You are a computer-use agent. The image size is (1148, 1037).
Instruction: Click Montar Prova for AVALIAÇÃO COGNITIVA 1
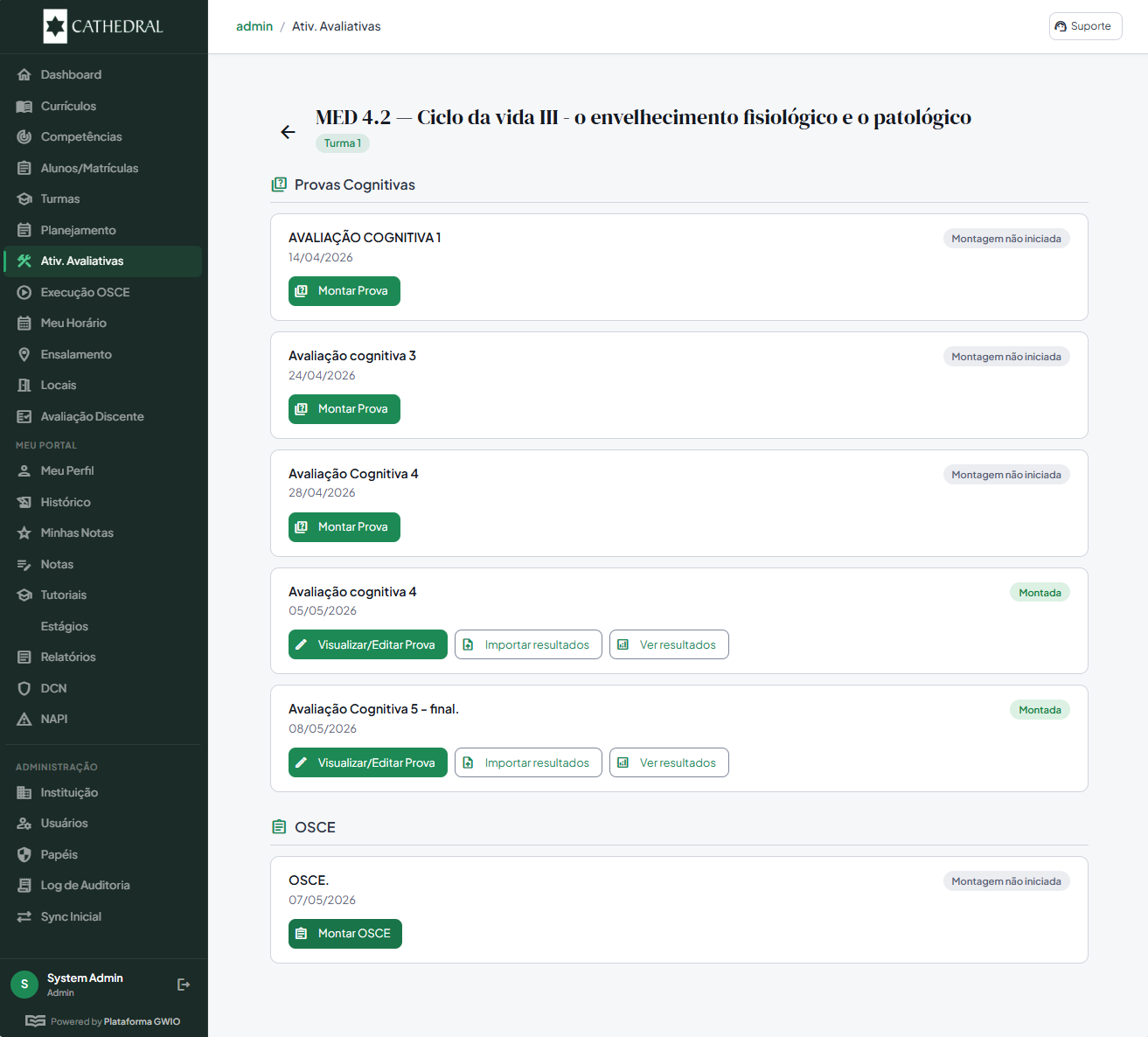(344, 291)
